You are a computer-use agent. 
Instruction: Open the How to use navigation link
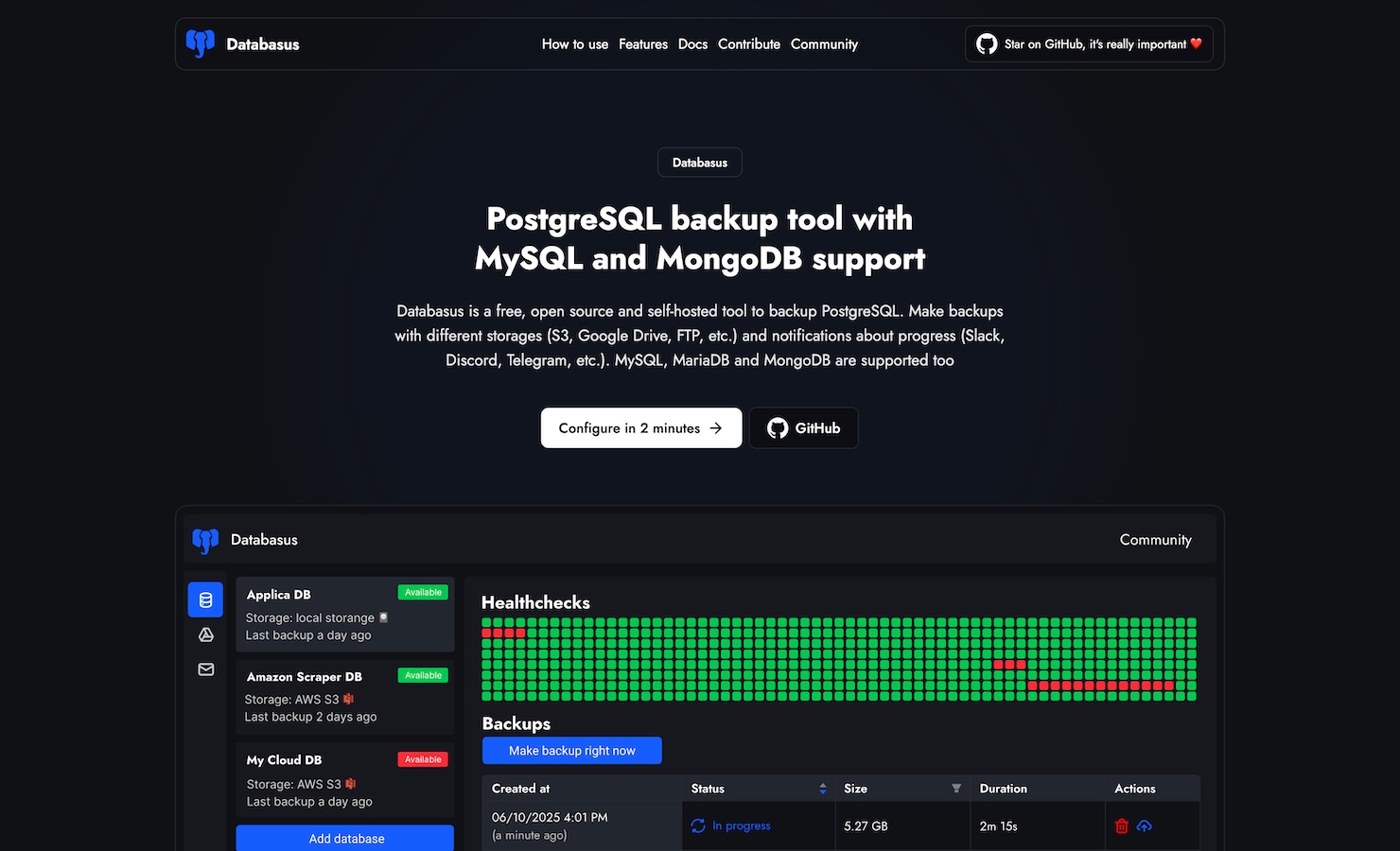pyautogui.click(x=575, y=44)
